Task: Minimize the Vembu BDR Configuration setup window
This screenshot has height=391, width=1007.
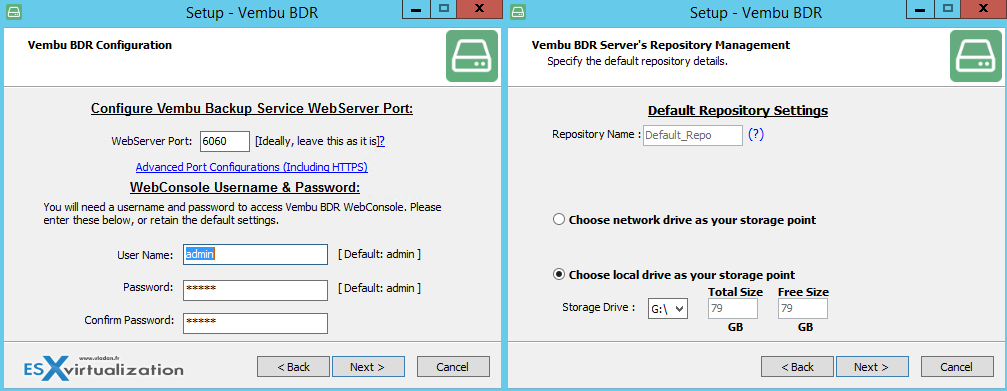Action: pos(416,9)
